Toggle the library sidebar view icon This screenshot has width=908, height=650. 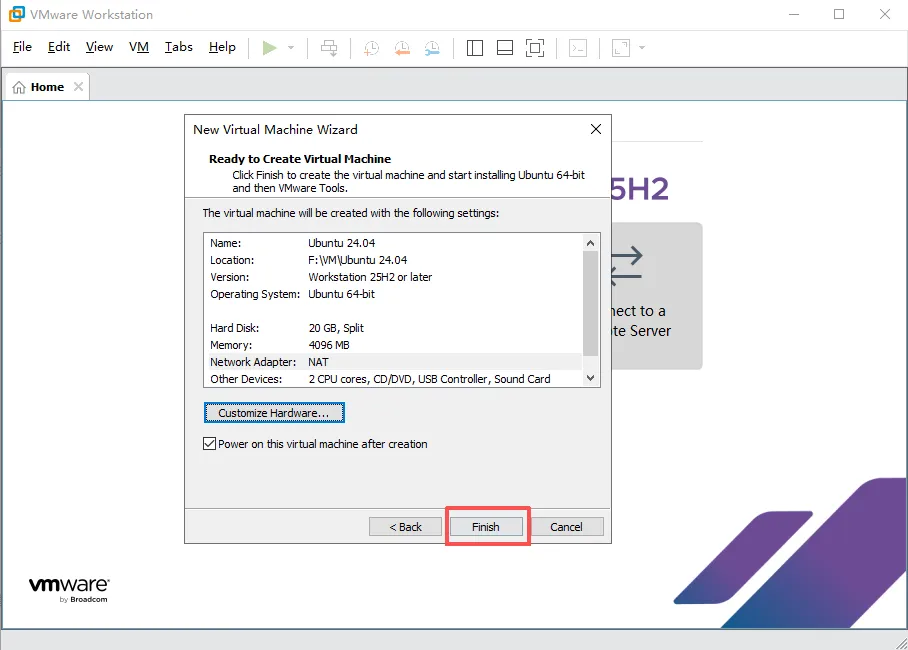click(475, 48)
